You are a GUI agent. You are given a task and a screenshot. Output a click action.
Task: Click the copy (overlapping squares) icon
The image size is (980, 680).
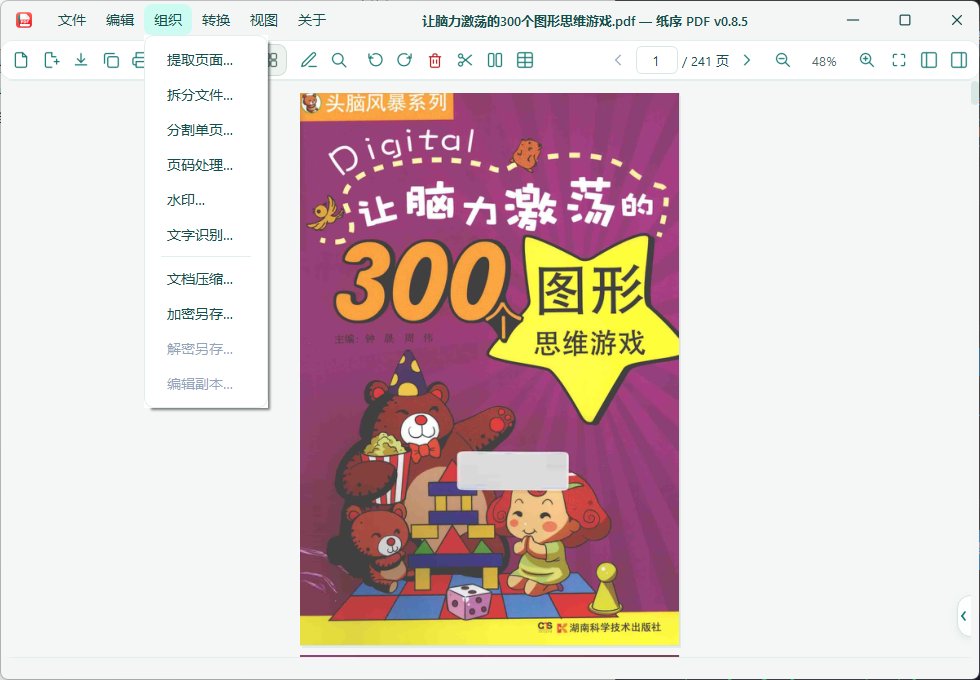pyautogui.click(x=111, y=61)
